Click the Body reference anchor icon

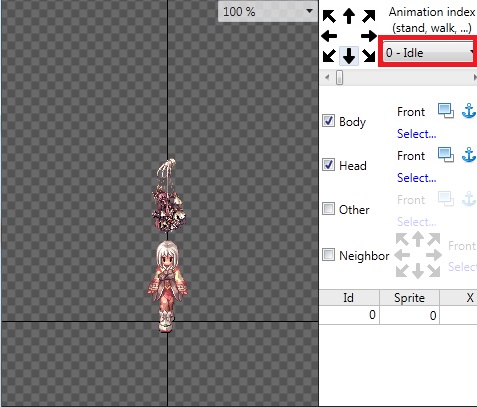469,111
